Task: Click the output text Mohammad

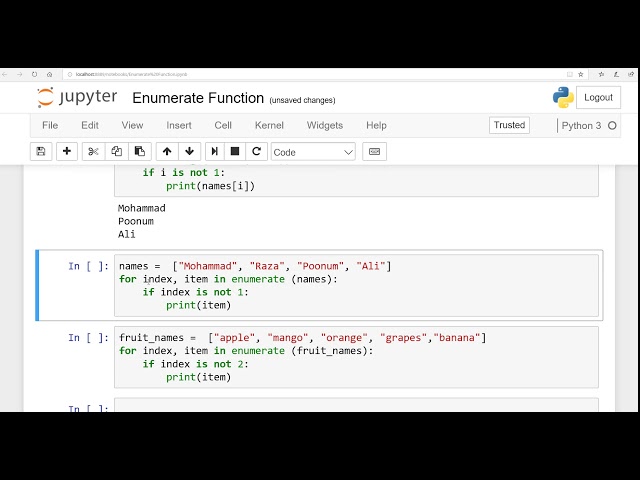Action: click(x=142, y=208)
